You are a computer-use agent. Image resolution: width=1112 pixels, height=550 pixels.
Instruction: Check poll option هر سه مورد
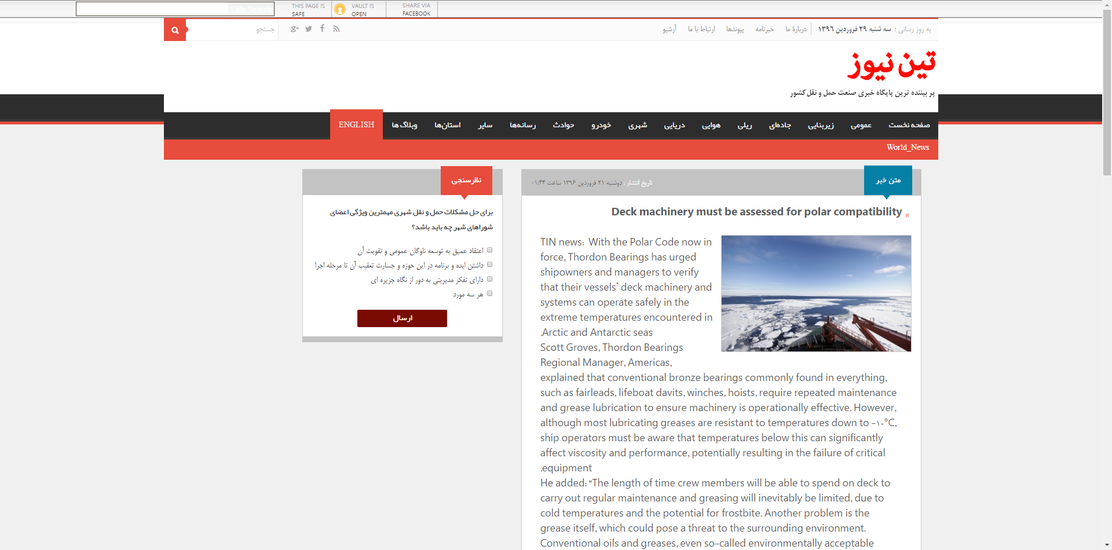(489, 293)
